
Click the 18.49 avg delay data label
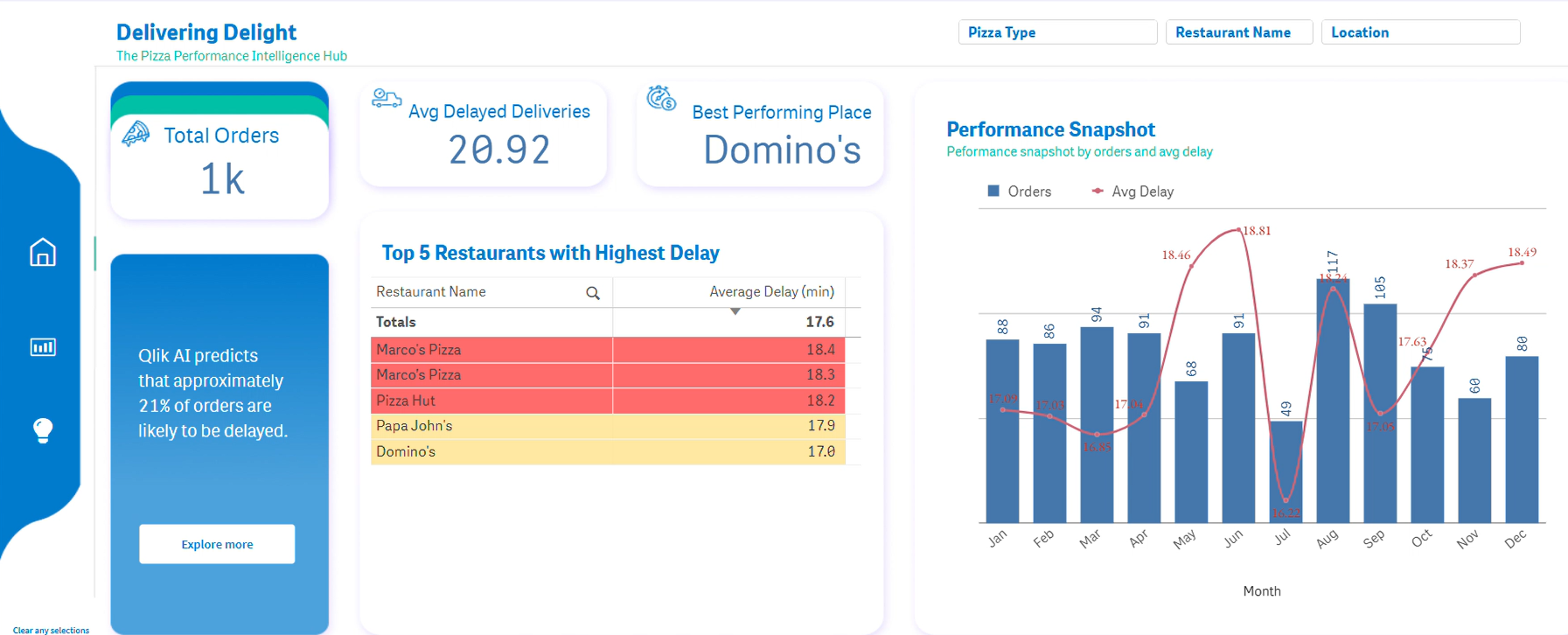1522,252
